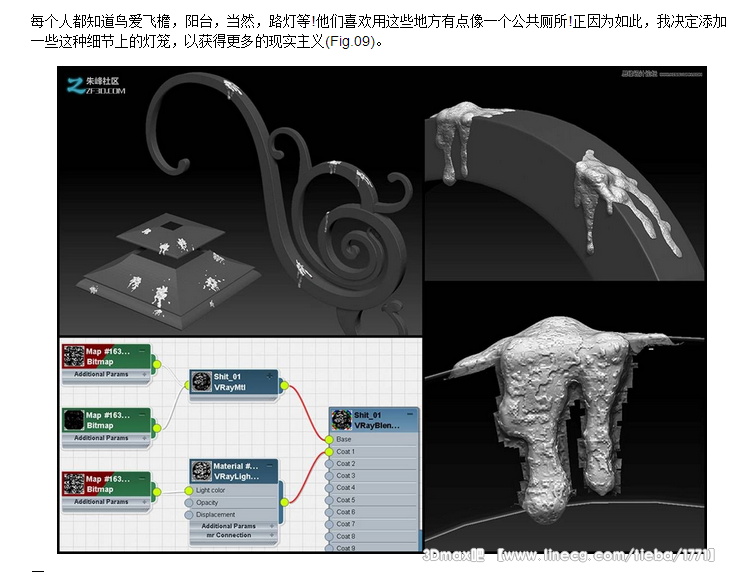Click the Shit_01 VRayBlend node preview thumbnail
The width and height of the screenshot is (744, 572).
coord(342,420)
